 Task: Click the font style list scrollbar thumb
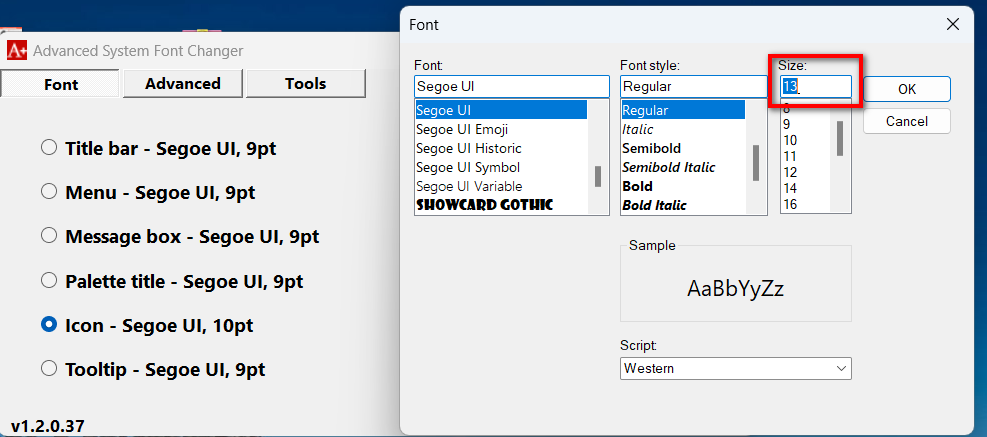pos(756,162)
